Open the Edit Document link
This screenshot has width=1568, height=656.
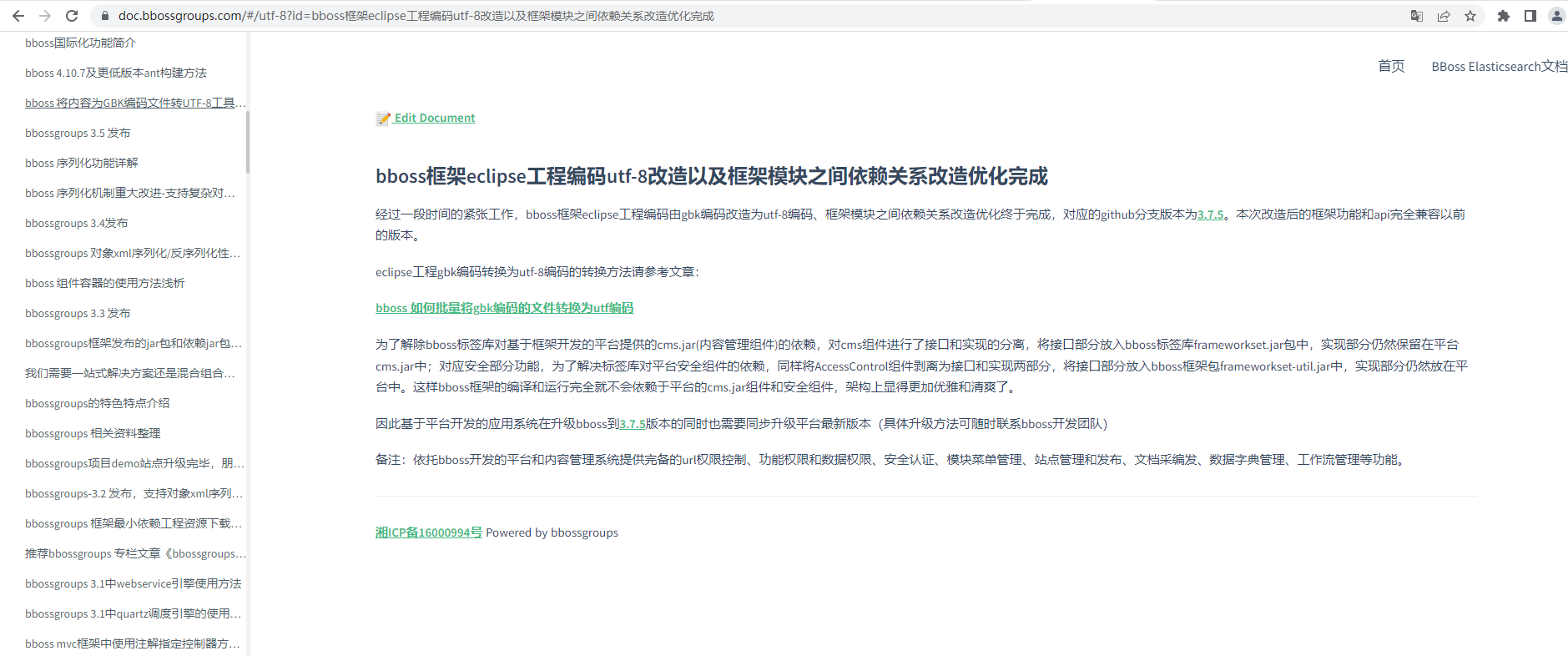pos(435,118)
